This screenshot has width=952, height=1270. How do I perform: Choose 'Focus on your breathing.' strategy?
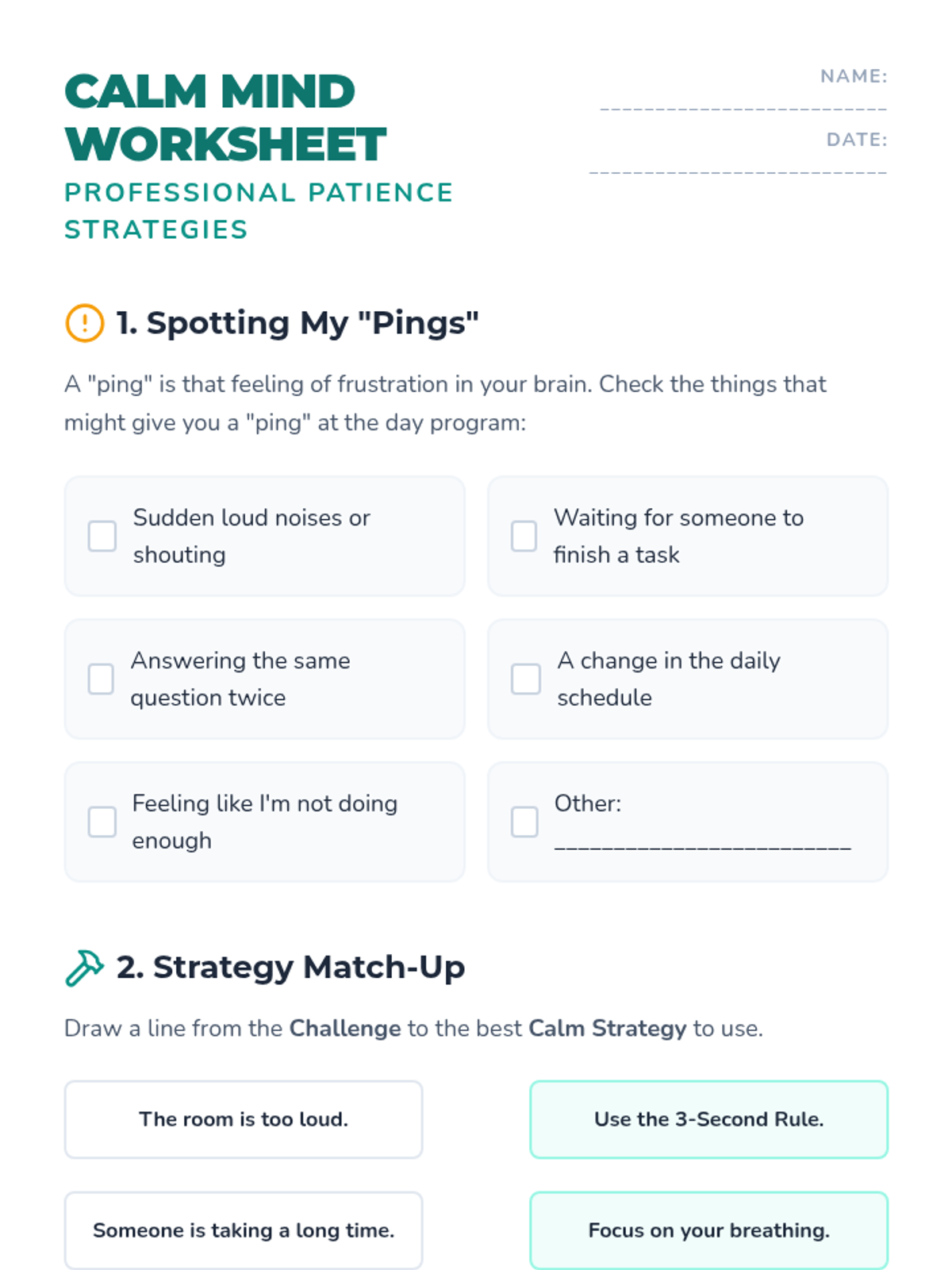(709, 1230)
